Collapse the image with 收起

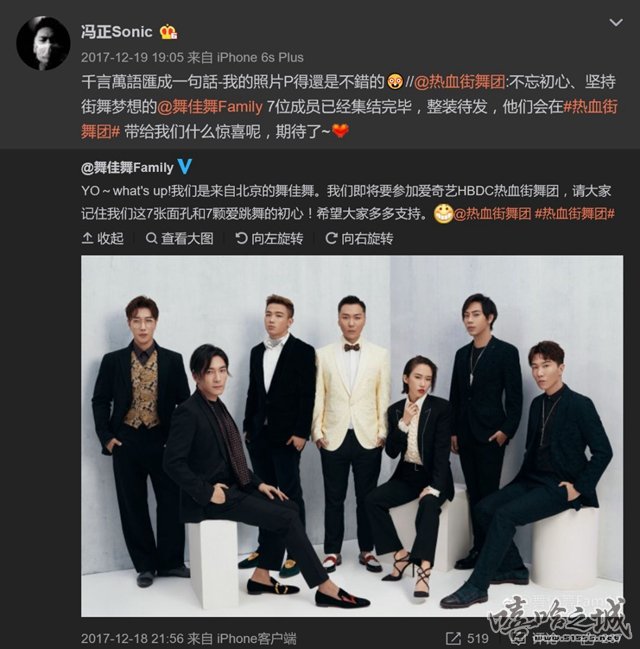[103, 238]
